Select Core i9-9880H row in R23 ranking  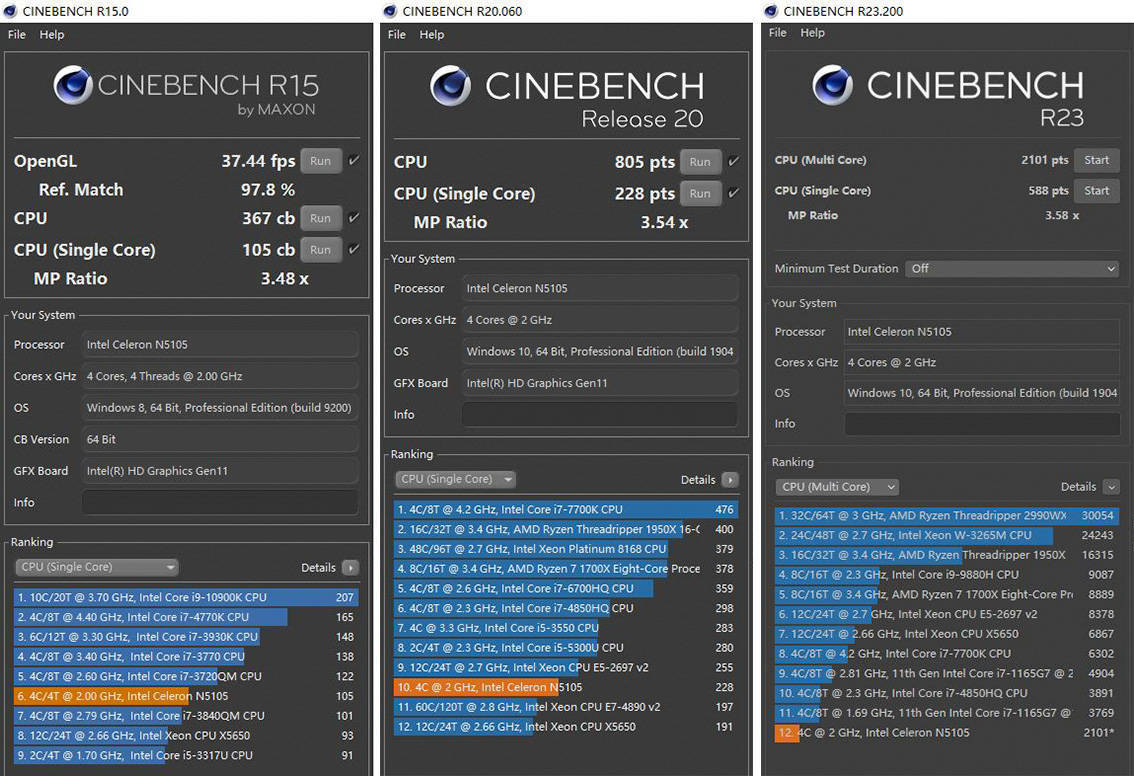pyautogui.click(x=947, y=574)
